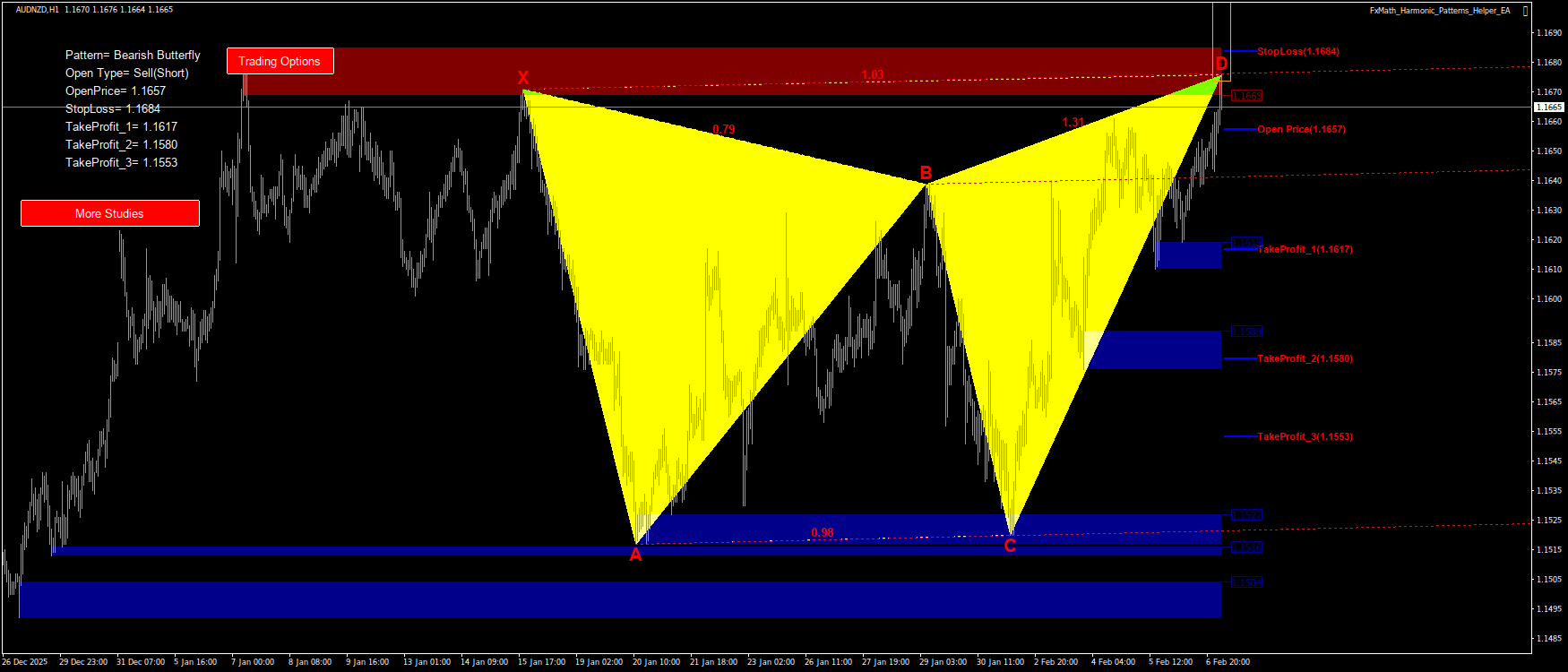Click the 1.1527 blue zone price tag
Screen dimensions: 1568x672
[1246, 515]
